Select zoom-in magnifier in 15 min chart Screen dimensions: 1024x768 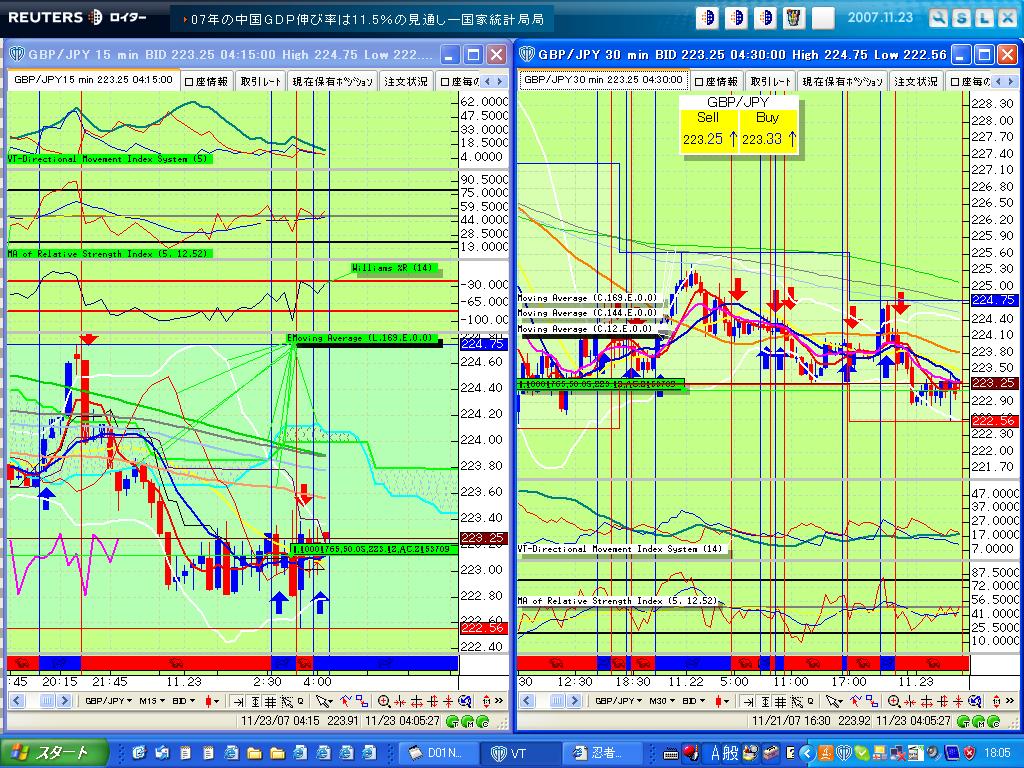click(x=384, y=702)
